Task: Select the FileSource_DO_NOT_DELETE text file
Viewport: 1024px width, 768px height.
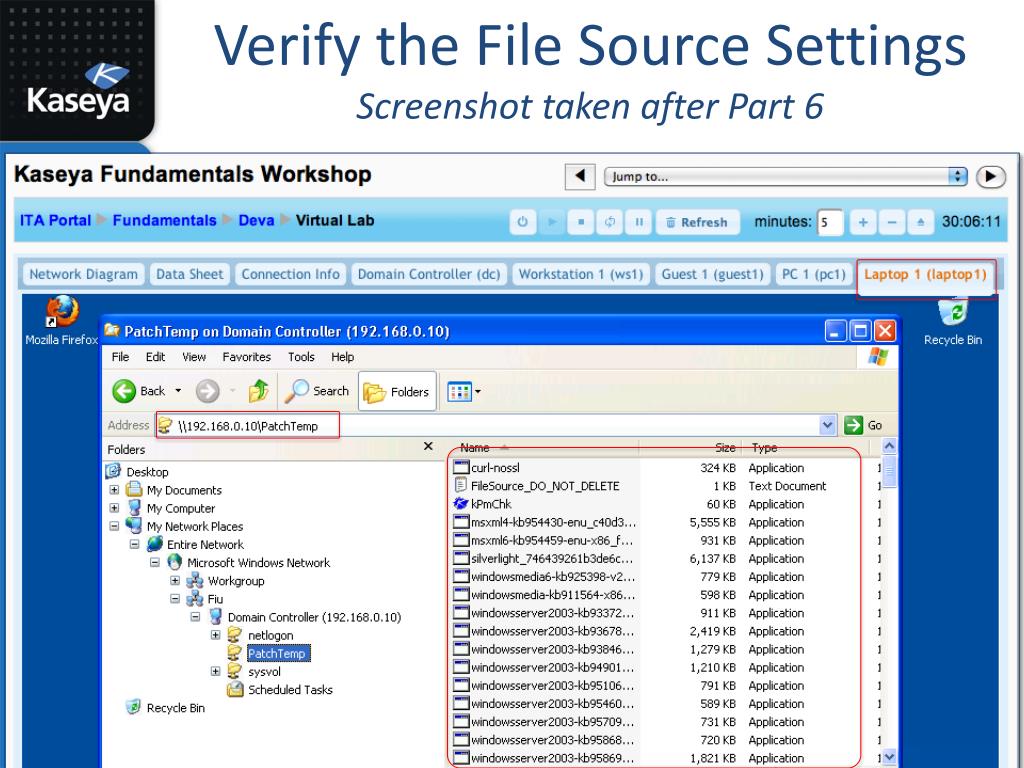Action: point(545,486)
